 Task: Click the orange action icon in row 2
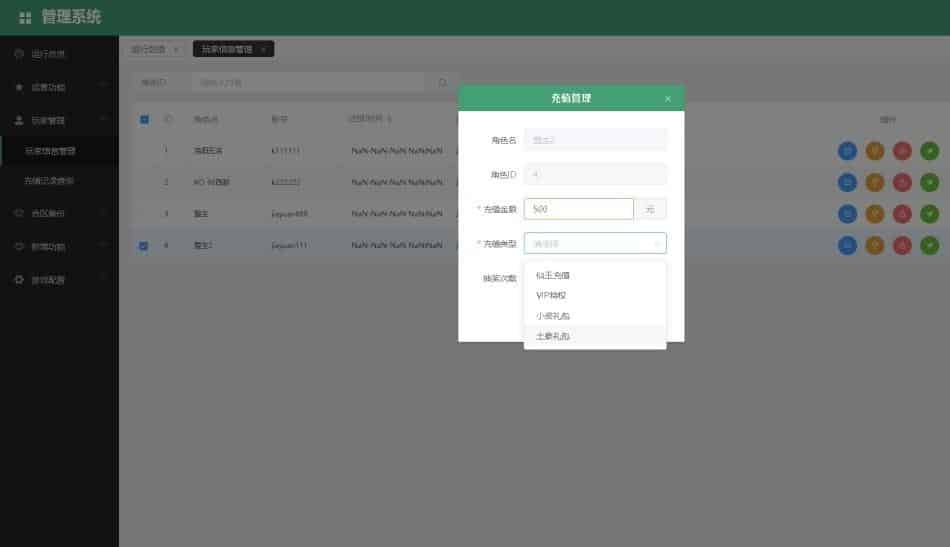pos(875,182)
